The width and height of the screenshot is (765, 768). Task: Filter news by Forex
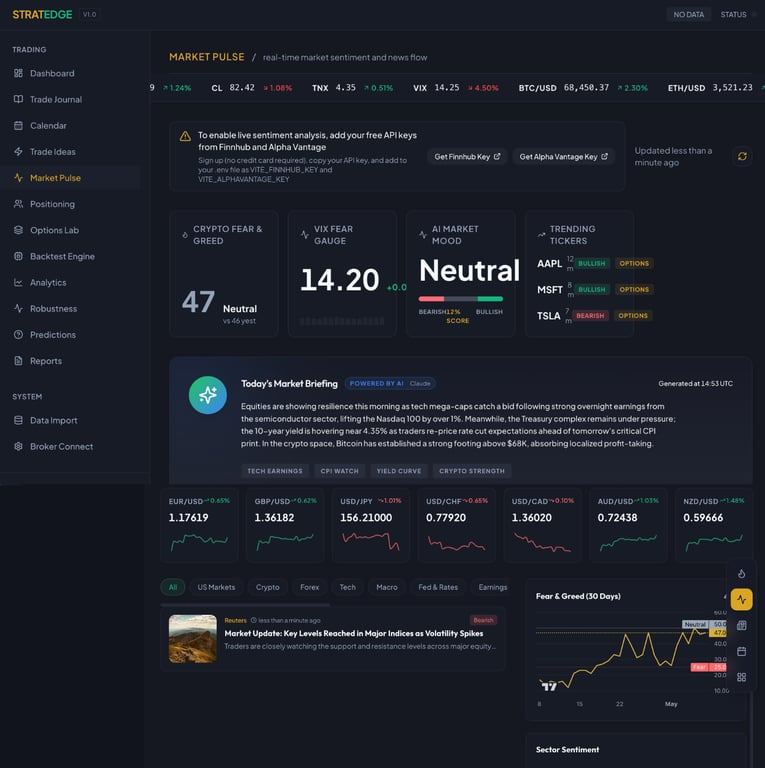click(310, 587)
